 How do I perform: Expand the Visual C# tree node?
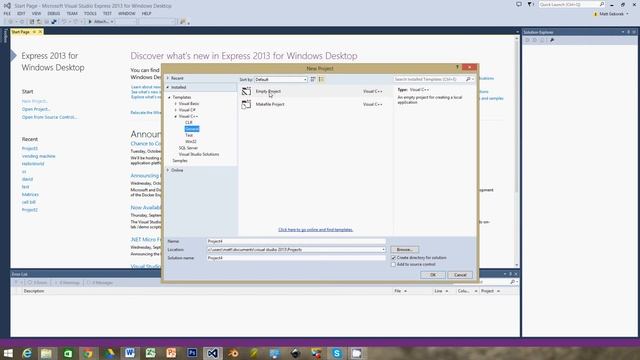point(176,110)
